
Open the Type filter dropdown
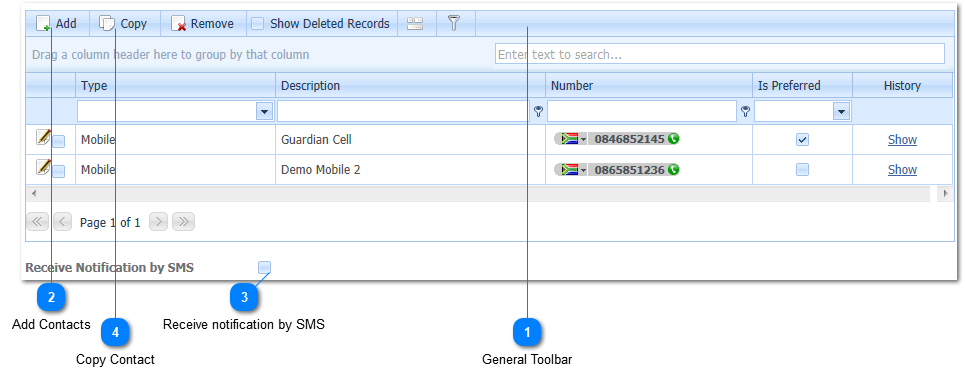[x=265, y=111]
